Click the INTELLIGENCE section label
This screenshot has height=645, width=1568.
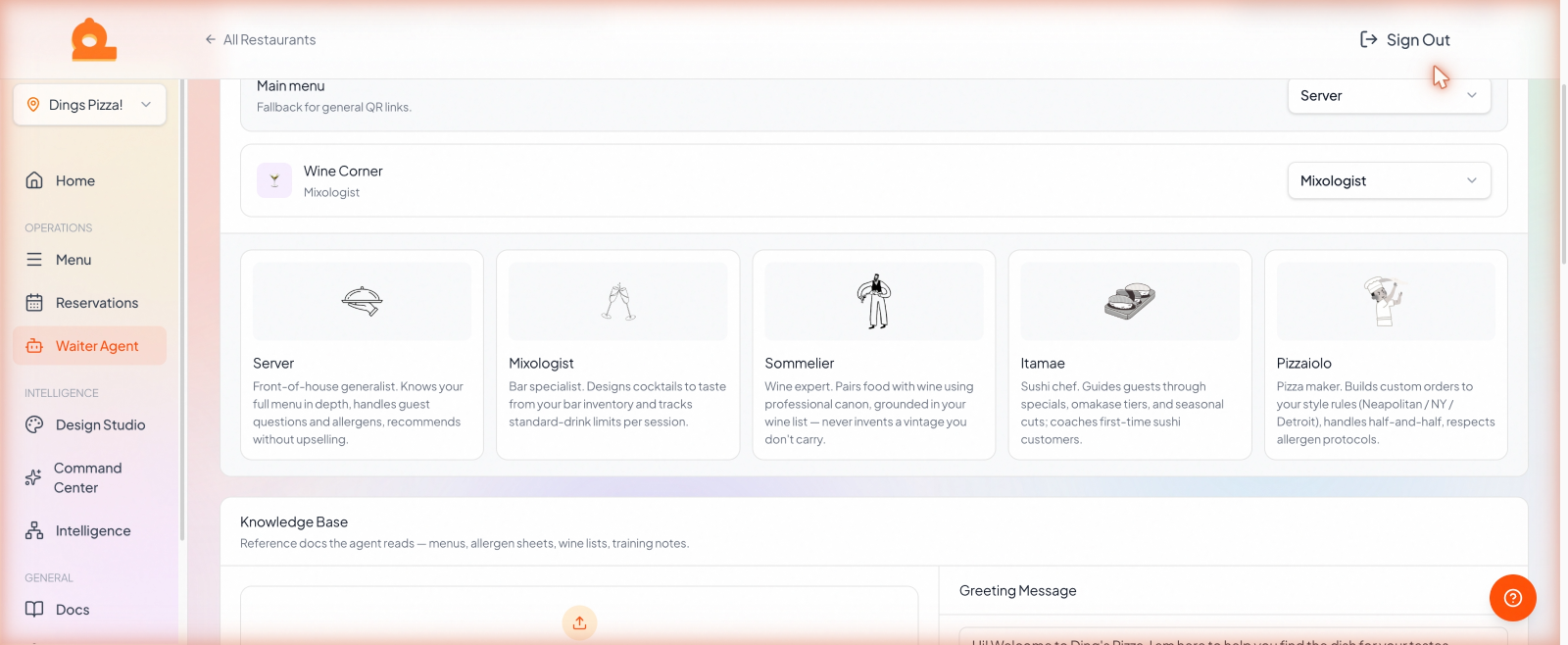[62, 393]
